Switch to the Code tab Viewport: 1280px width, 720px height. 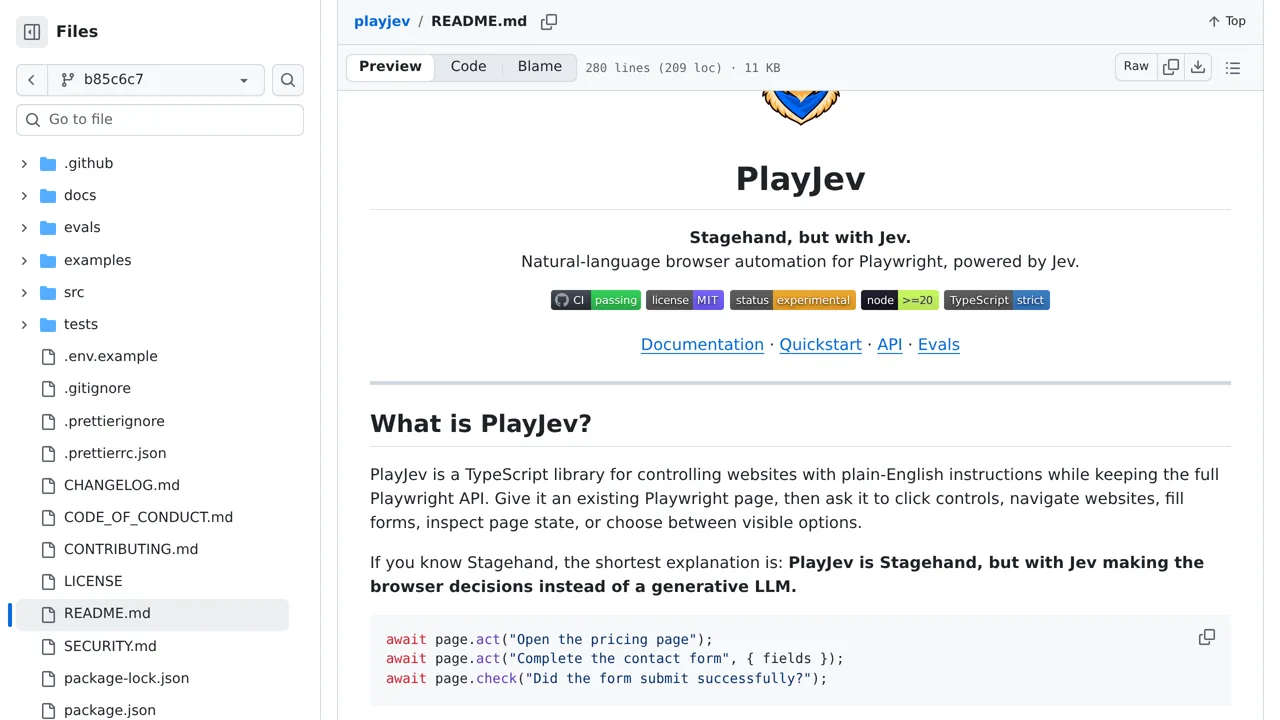coord(468,67)
